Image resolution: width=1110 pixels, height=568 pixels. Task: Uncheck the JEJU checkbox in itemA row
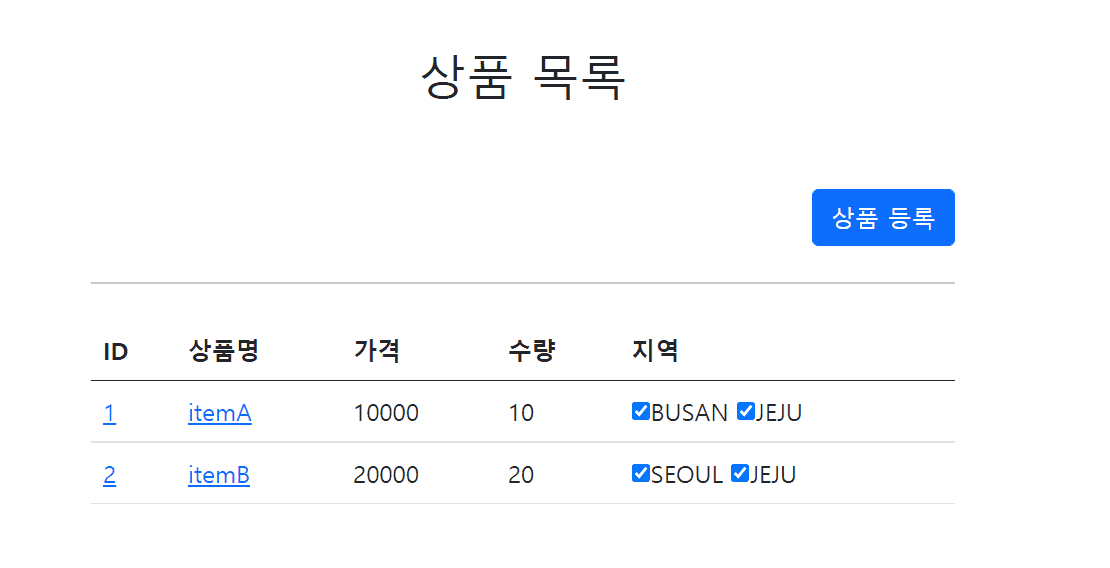pyautogui.click(x=745, y=411)
